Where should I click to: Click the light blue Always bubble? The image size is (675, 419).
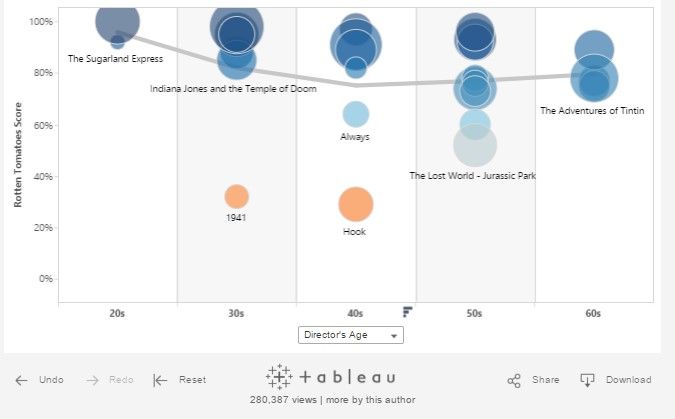[x=355, y=115]
